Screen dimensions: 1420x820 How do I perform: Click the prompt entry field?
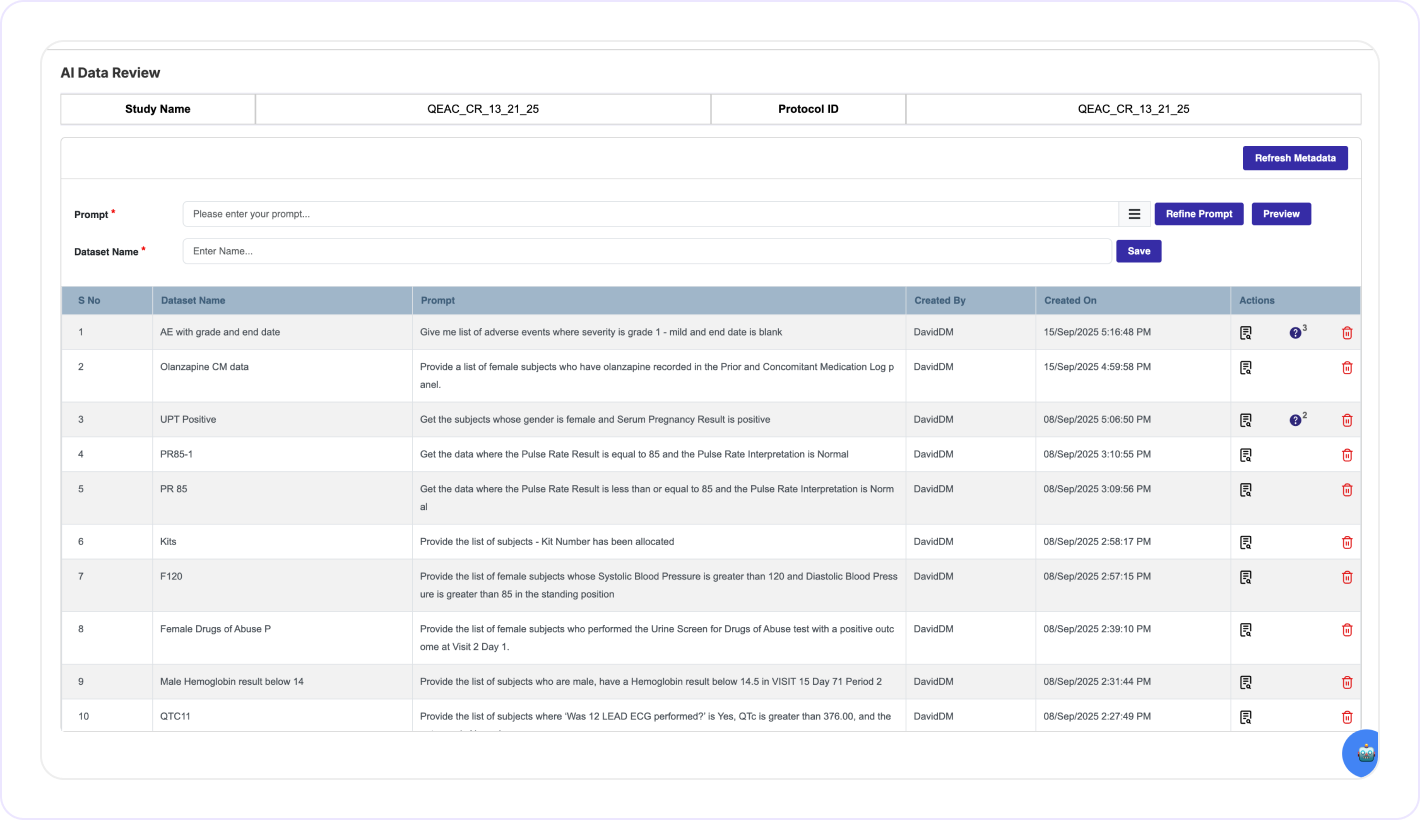pos(650,213)
